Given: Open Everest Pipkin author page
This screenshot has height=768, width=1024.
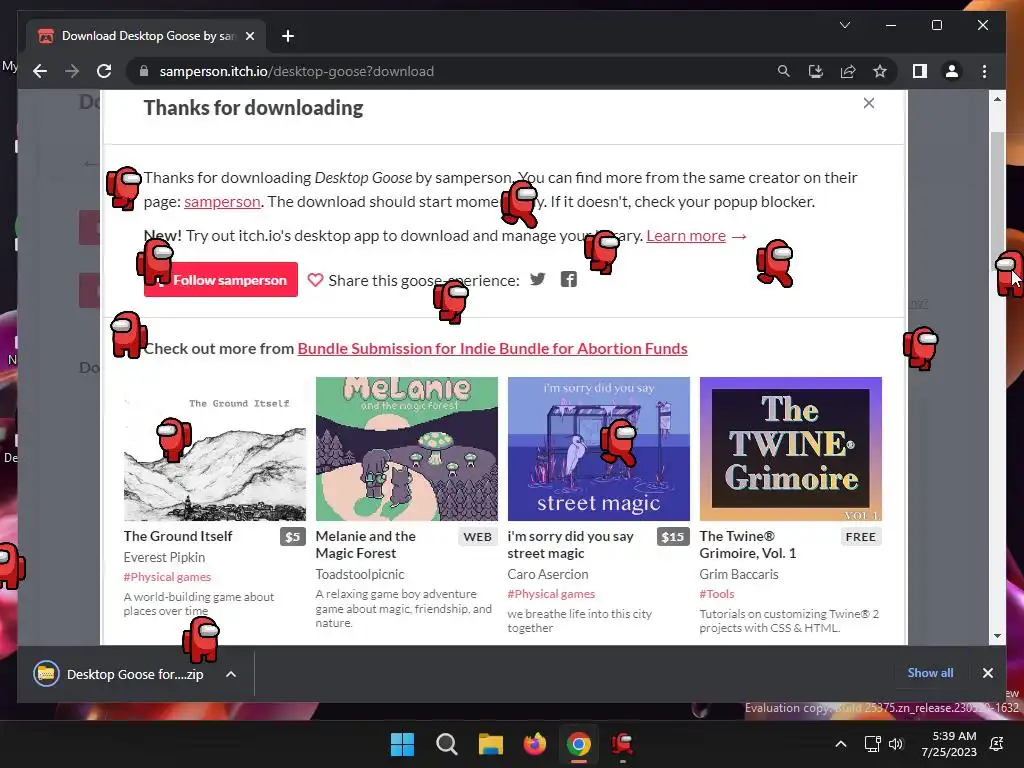Looking at the screenshot, I should tap(165, 557).
